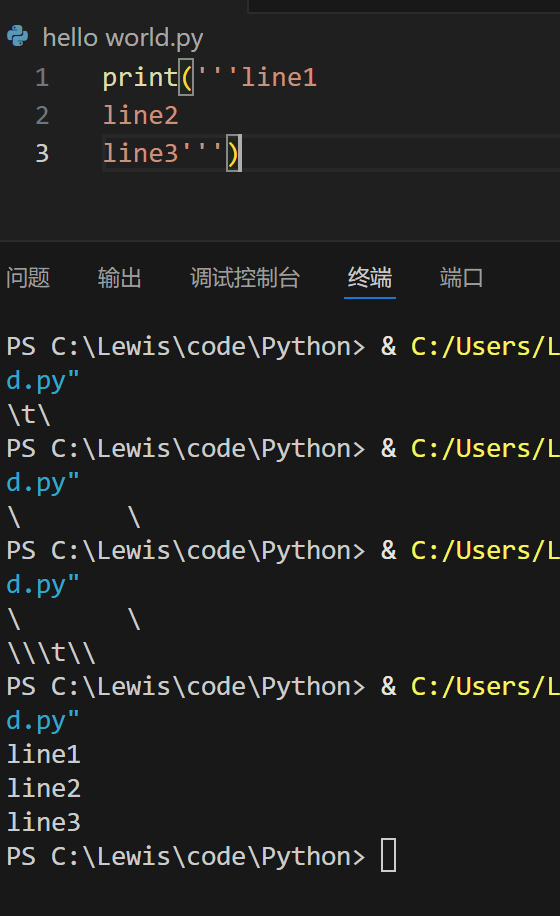The image size is (560, 916).
Task: Click line number 3 in gutter
Action: pyautogui.click(x=41, y=154)
